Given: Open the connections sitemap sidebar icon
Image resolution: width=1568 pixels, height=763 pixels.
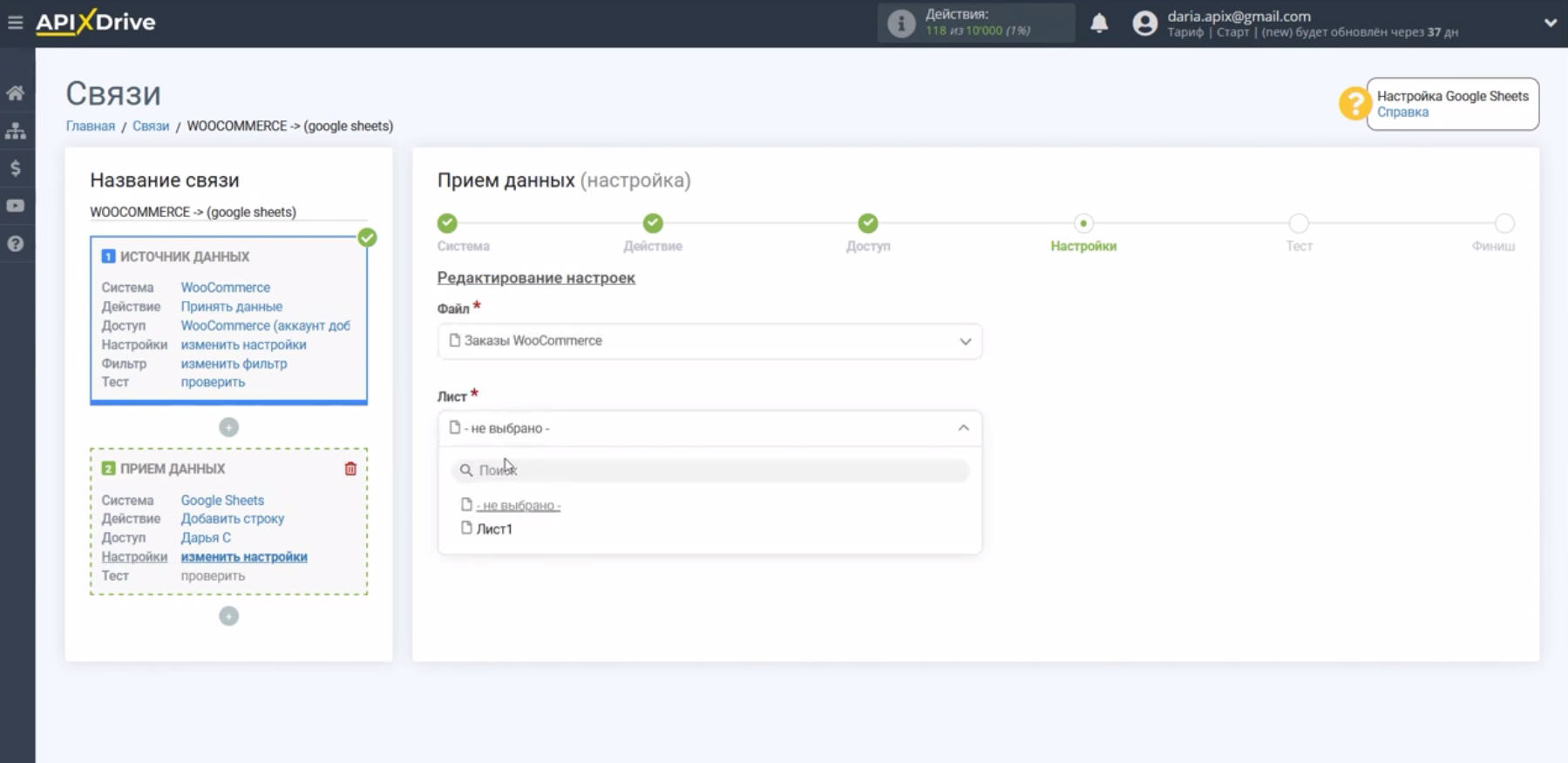Looking at the screenshot, I should (16, 131).
